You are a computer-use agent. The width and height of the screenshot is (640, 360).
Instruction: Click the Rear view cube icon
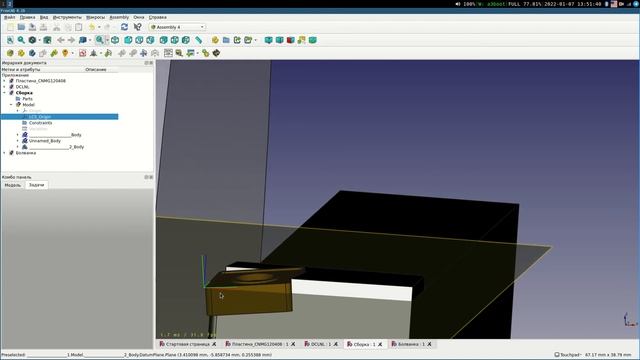pos(164,40)
